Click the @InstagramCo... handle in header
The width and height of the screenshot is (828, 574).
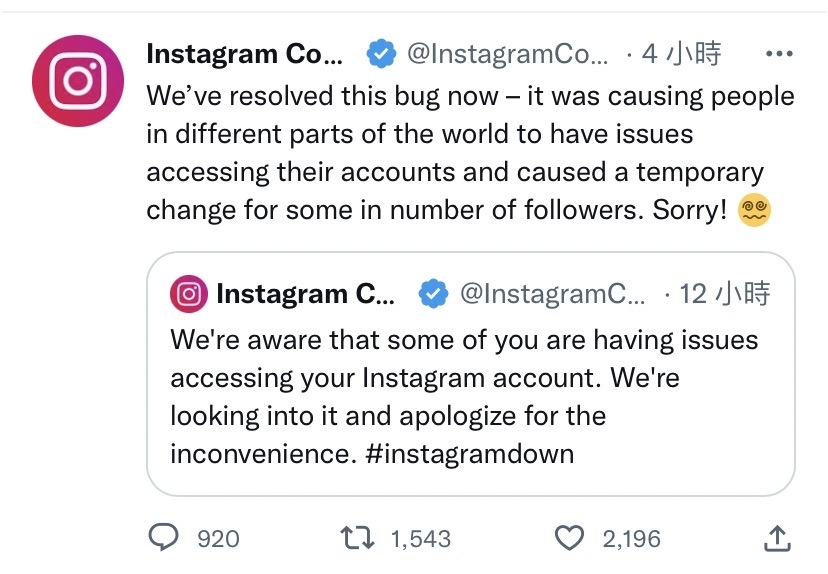[x=506, y=54]
